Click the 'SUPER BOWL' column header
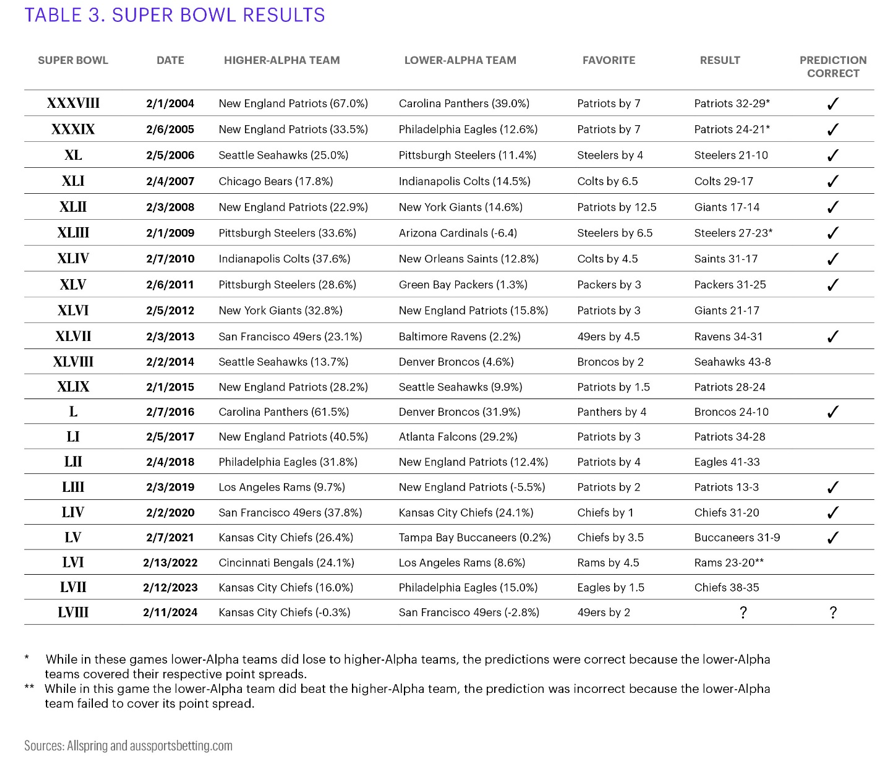 click(73, 61)
